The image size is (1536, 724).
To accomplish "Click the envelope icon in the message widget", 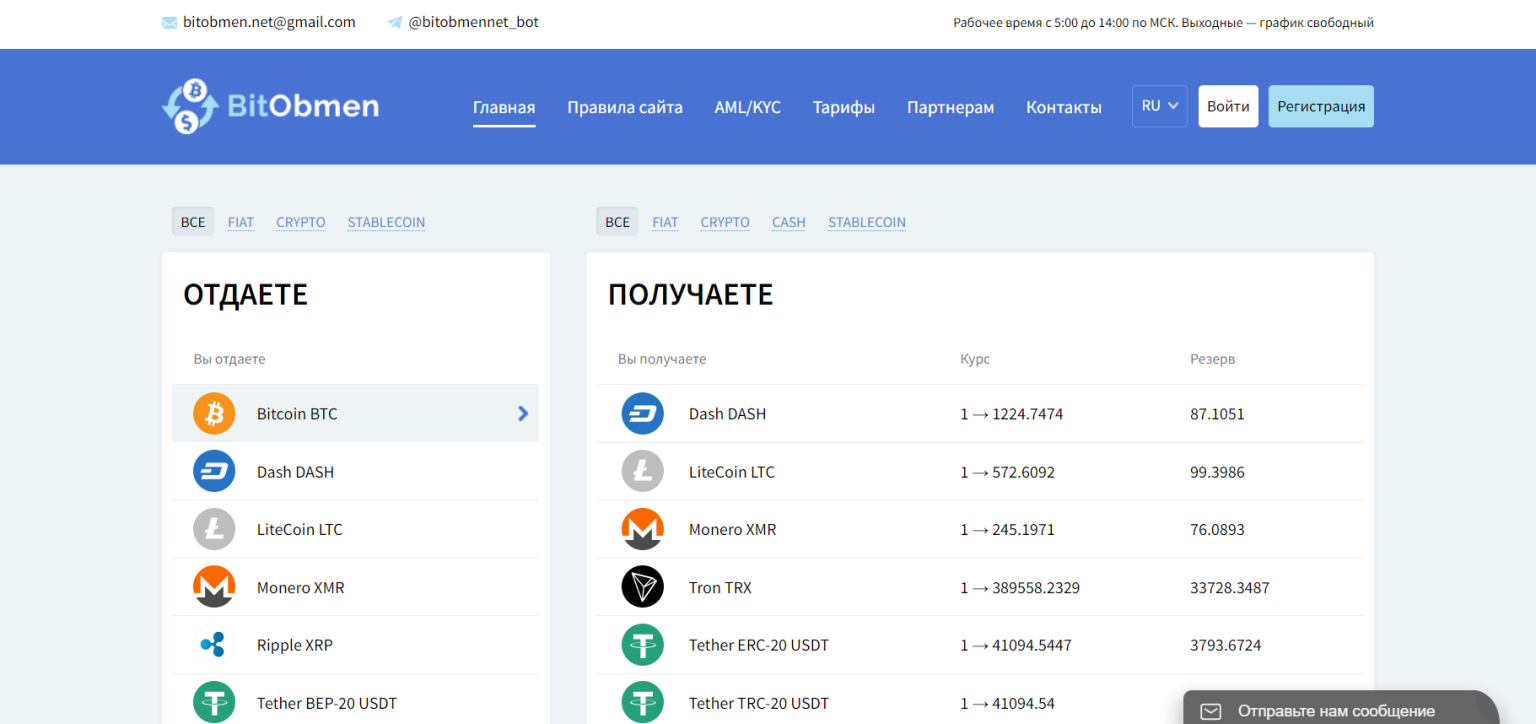I will pyautogui.click(x=1211, y=712).
